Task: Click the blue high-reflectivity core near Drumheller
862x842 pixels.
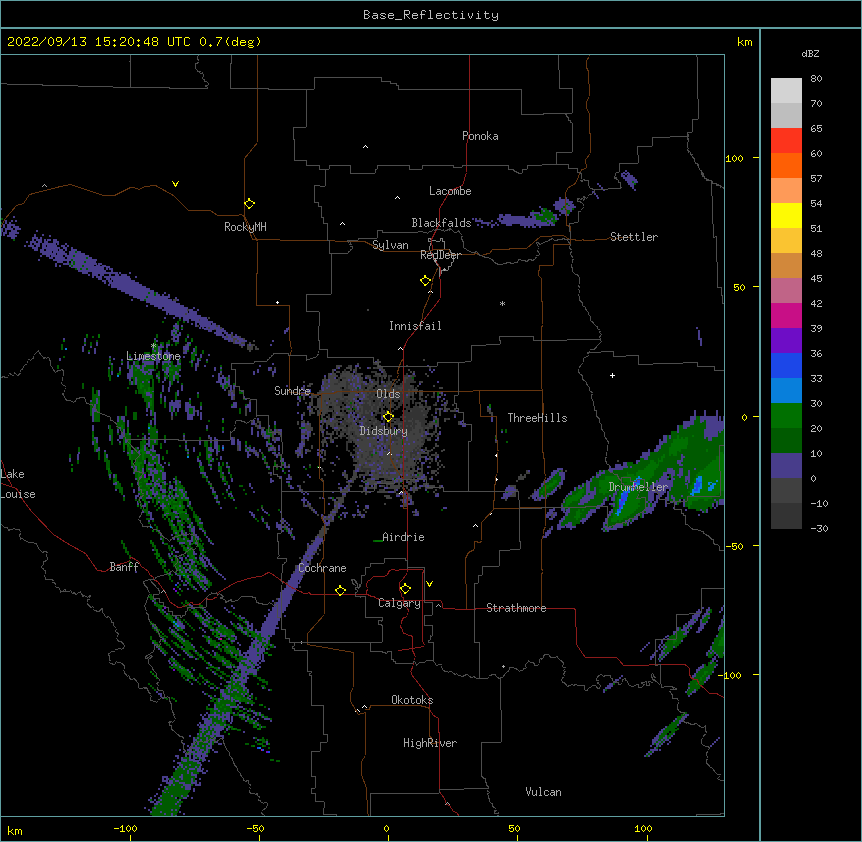Action: (623, 502)
